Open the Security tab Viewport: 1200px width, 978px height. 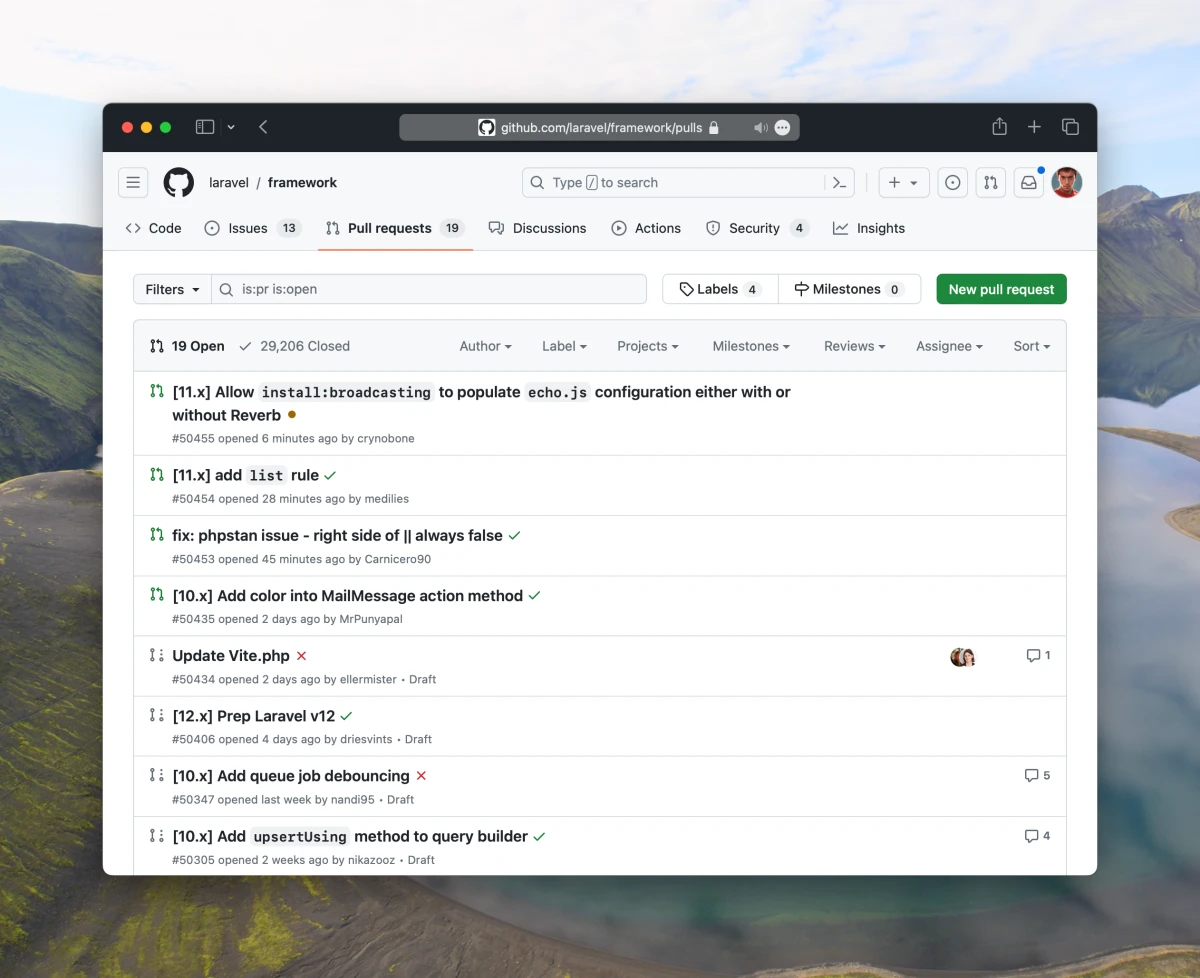click(757, 228)
